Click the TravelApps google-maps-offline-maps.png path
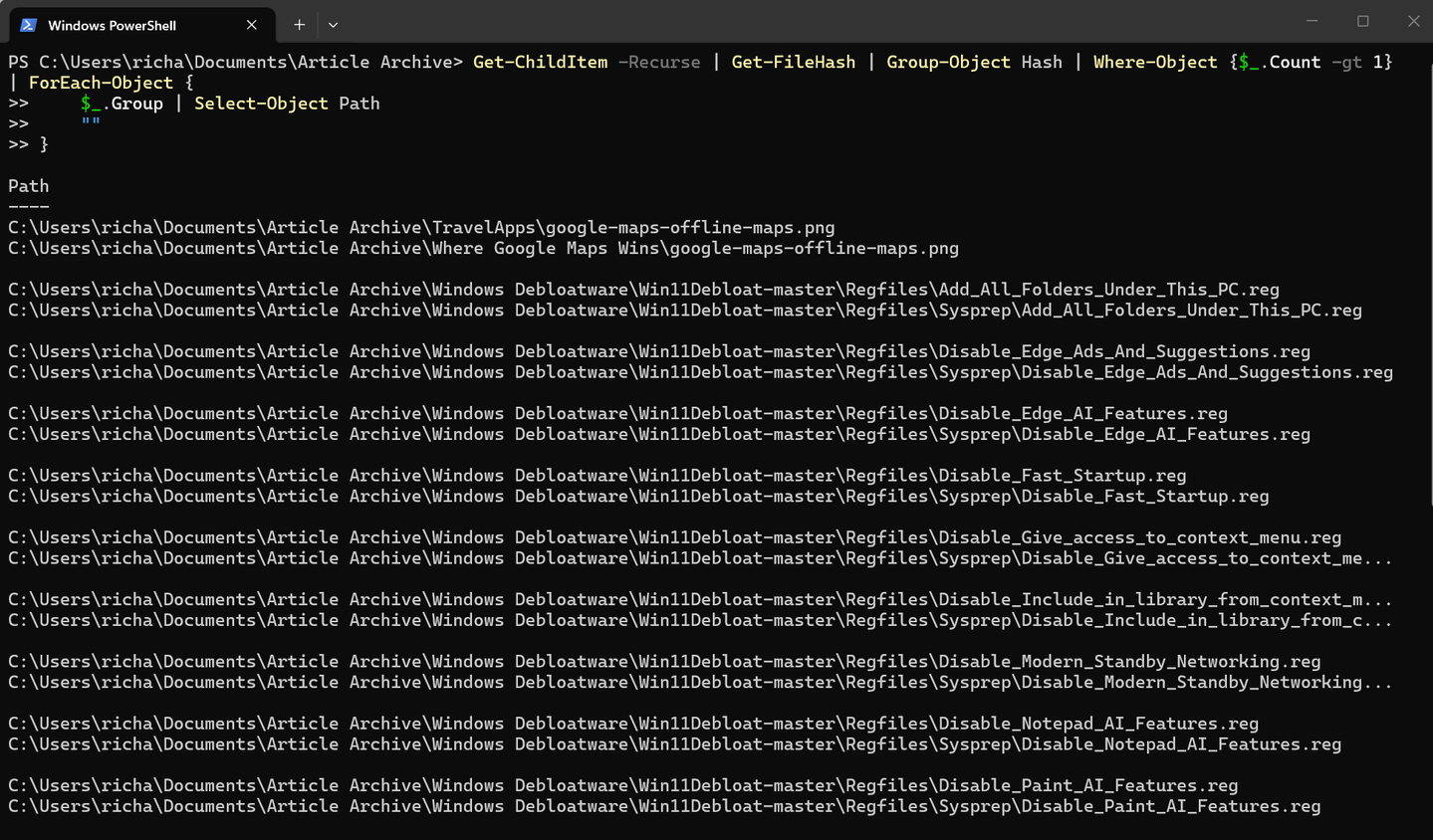 [x=421, y=228]
